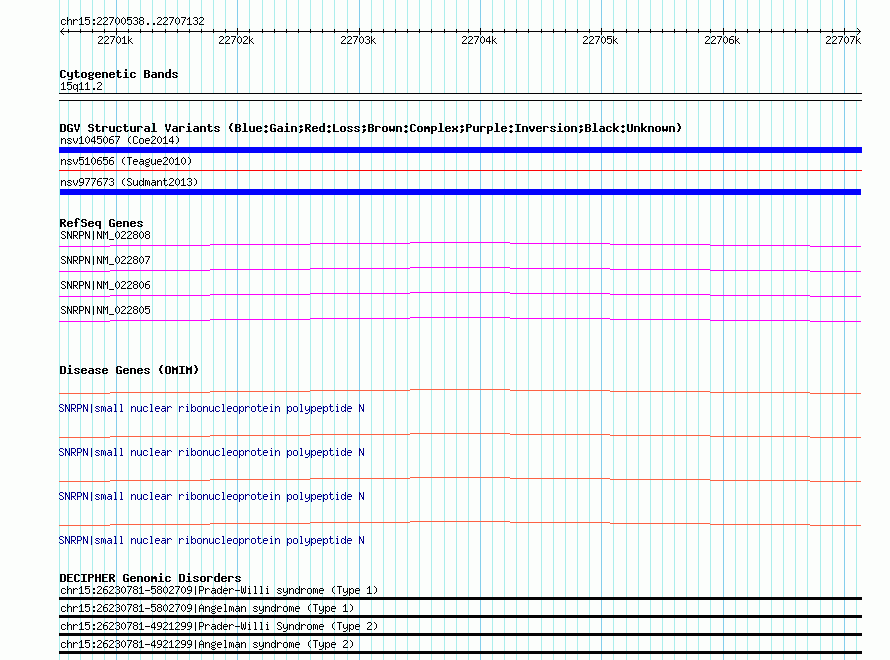Viewport: 890px width, 660px height.
Task: Click the nsv1045067 (Coe2014) blue gain bar
Action: [x=460, y=150]
